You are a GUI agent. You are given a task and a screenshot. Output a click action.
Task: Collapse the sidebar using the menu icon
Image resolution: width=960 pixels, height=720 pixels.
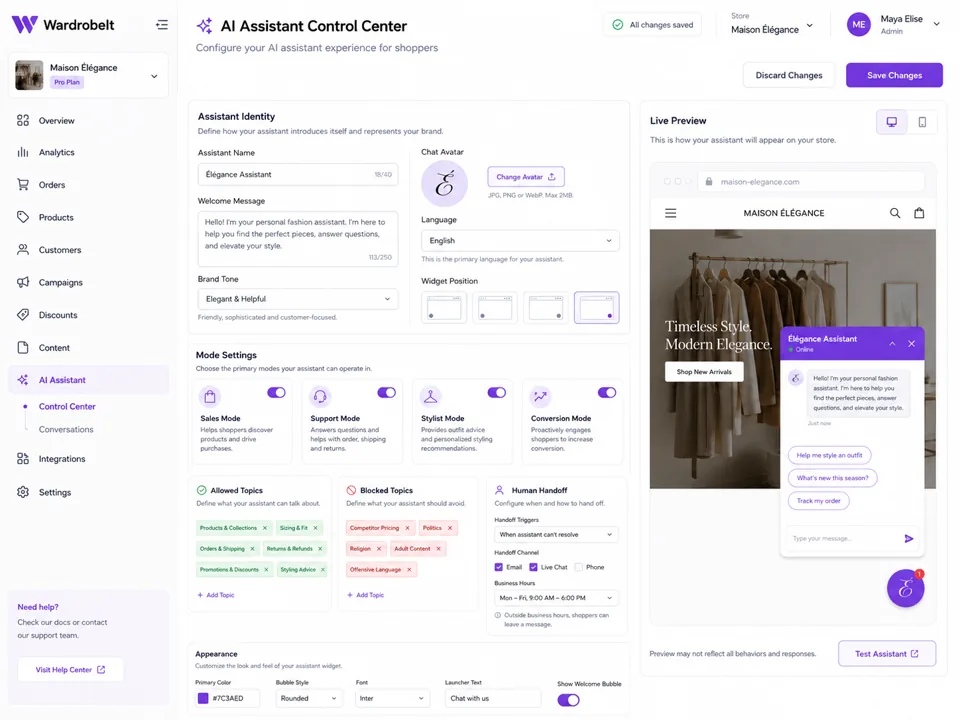click(162, 24)
